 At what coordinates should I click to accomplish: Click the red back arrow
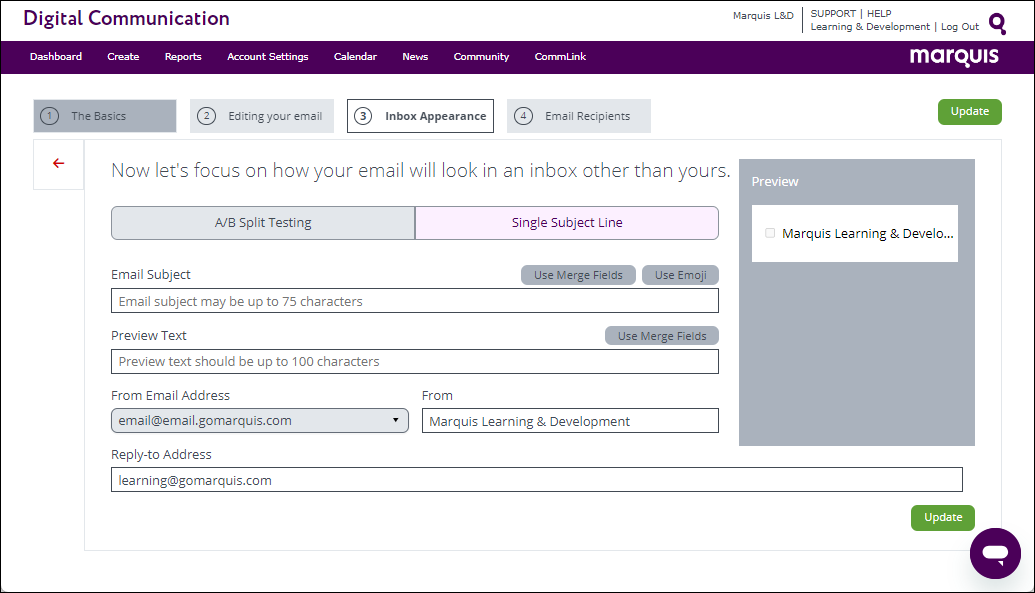pyautogui.click(x=59, y=164)
